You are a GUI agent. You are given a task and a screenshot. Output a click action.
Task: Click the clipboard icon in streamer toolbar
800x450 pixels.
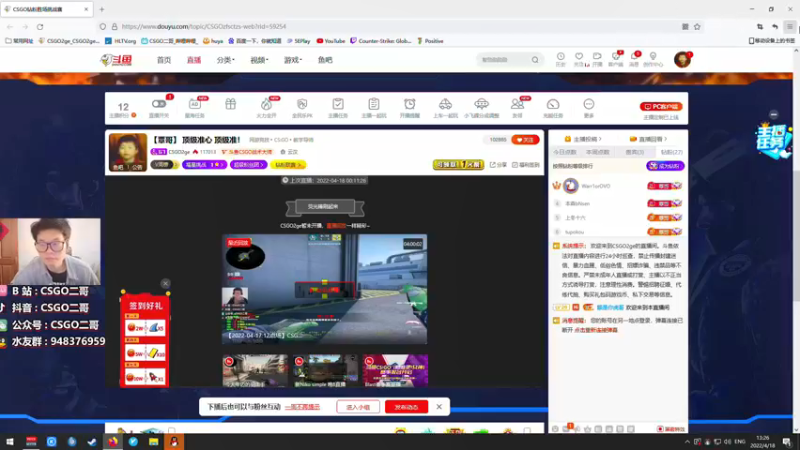click(x=373, y=104)
